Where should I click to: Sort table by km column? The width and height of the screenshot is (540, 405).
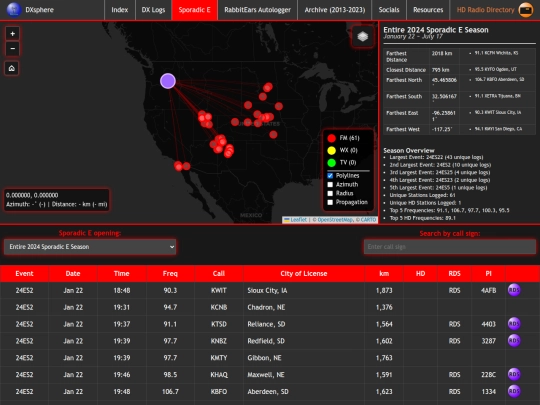[384, 273]
